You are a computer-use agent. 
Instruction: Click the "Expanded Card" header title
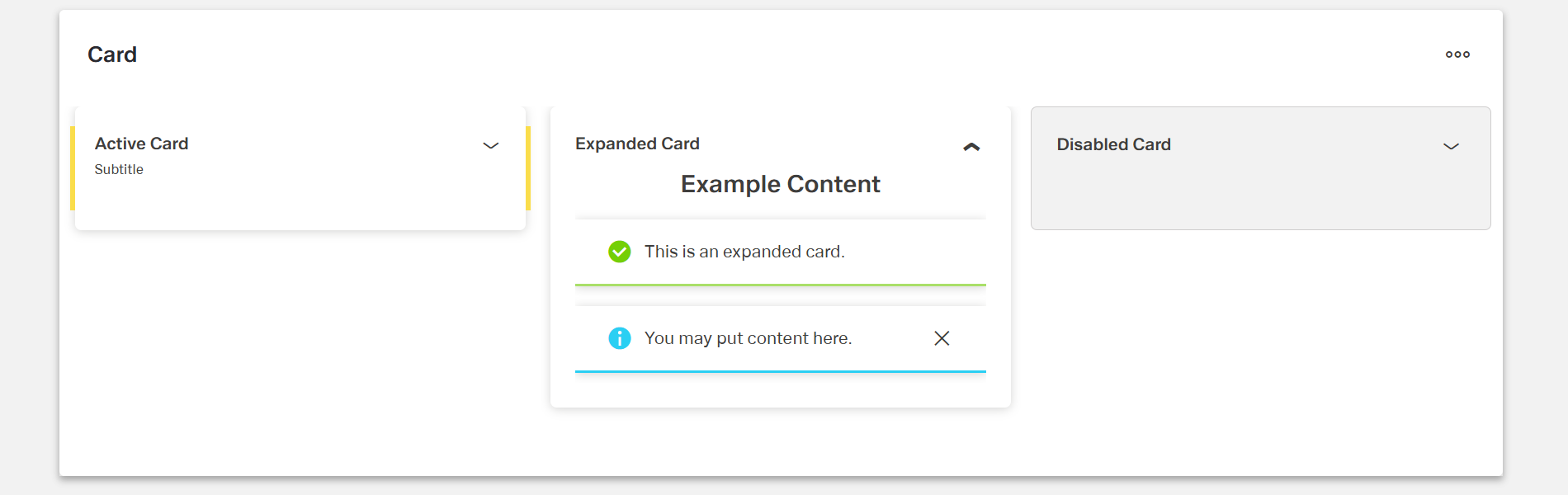click(x=637, y=144)
